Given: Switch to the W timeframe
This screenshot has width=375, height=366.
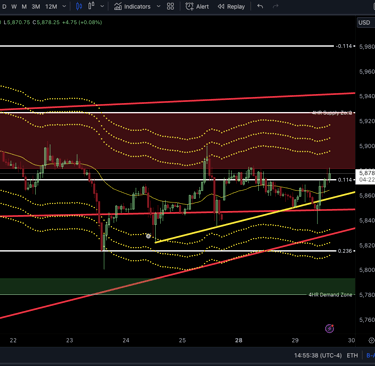Looking at the screenshot, I should 14,6.
